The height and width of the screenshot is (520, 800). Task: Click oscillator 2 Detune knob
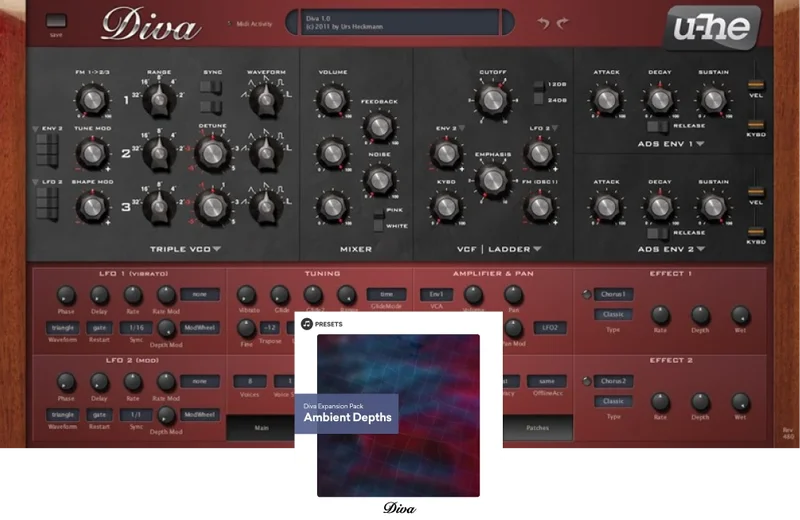213,153
